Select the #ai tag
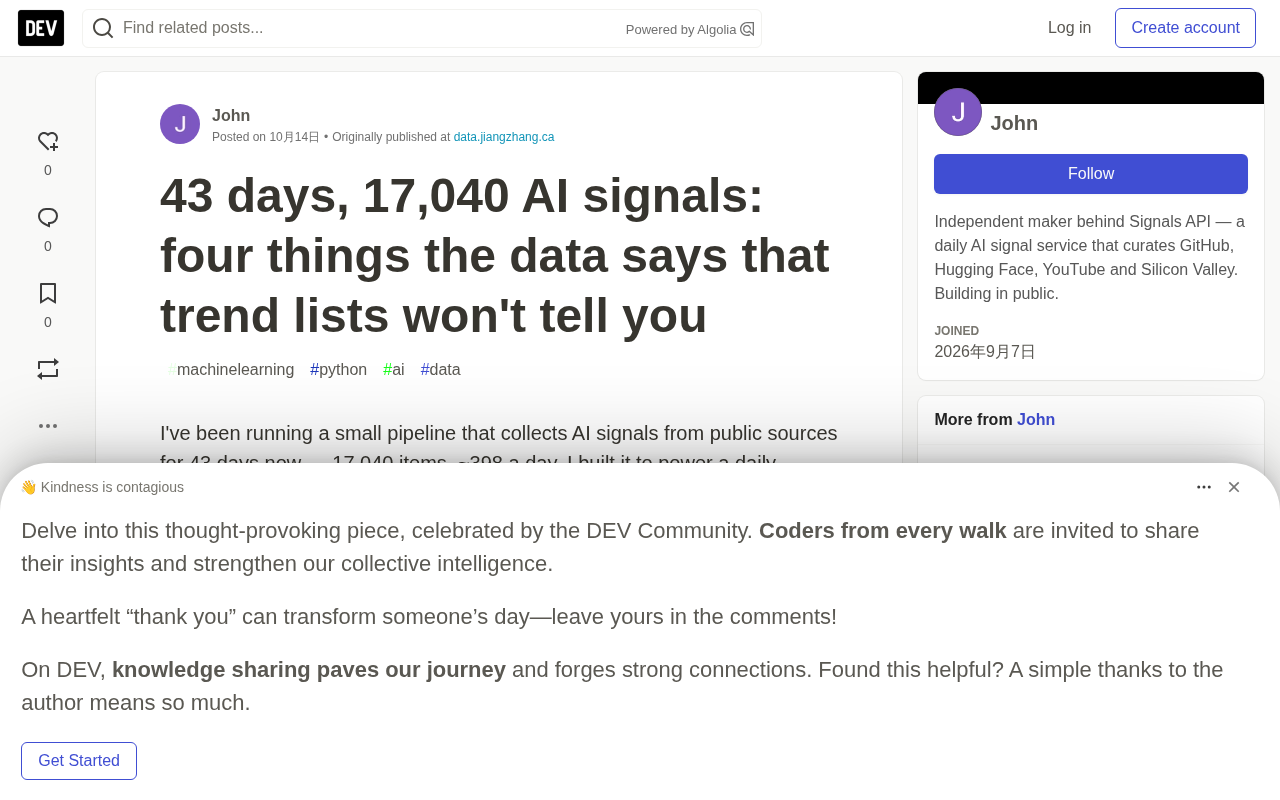The height and width of the screenshot is (800, 1280). coord(394,370)
